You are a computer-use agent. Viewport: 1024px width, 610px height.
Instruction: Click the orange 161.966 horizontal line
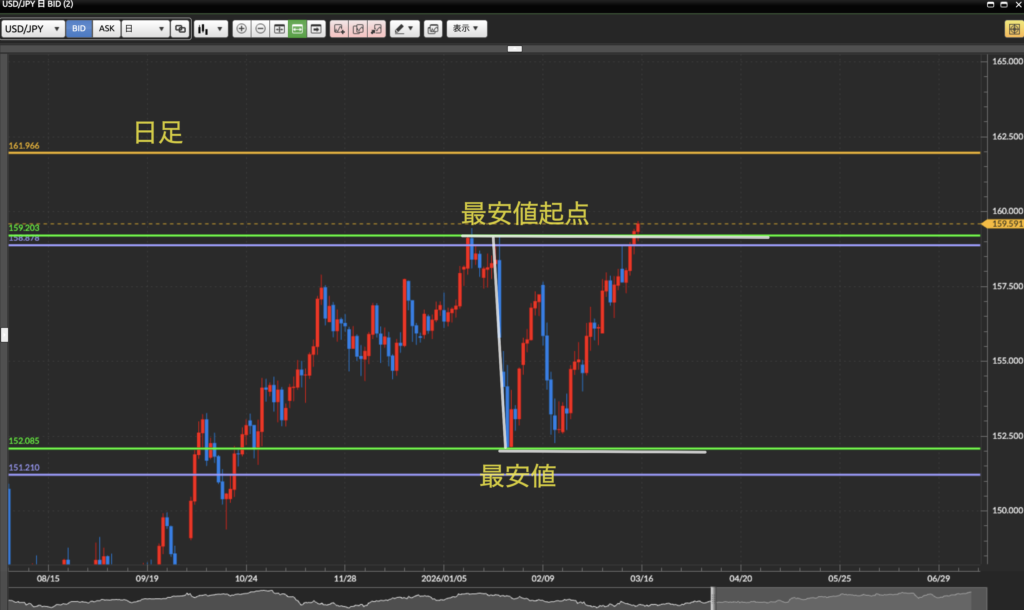[x=500, y=153]
